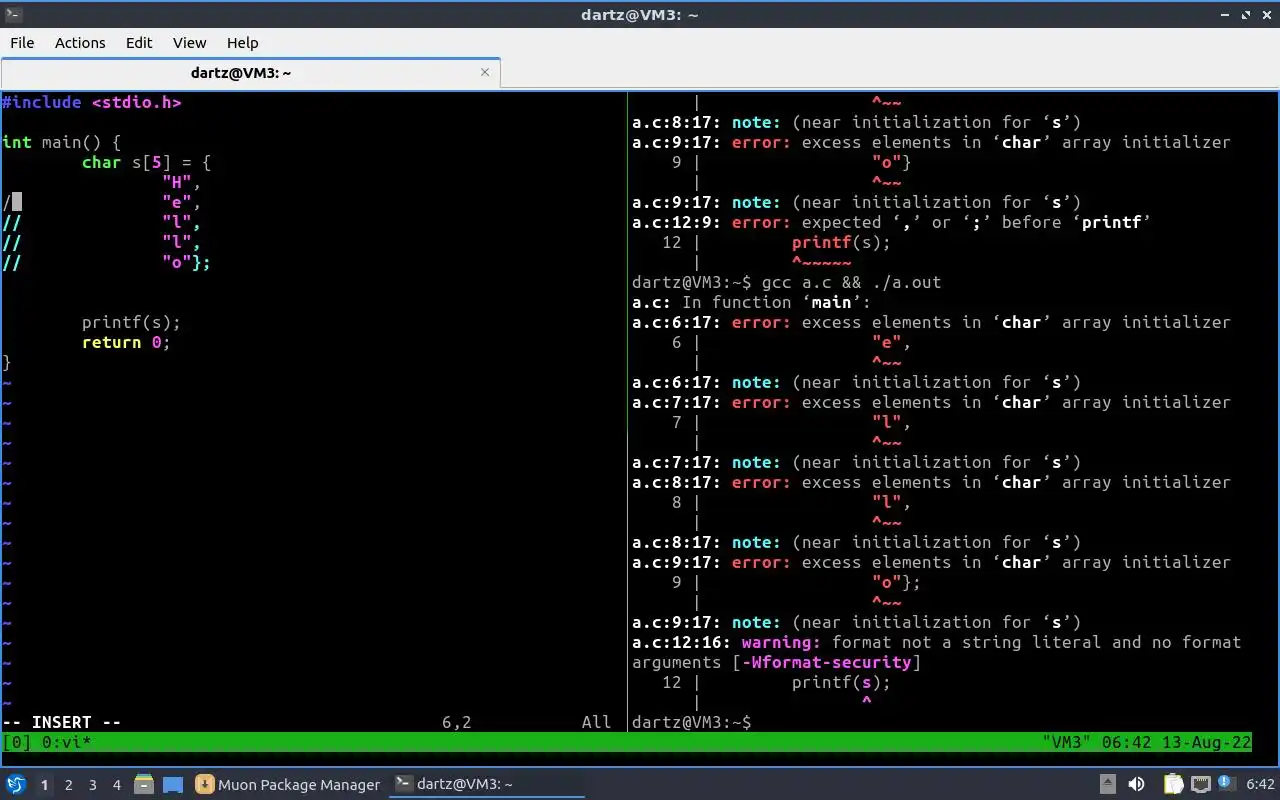Click the bottom shell prompt dartz@VM3:~$

click(692, 722)
